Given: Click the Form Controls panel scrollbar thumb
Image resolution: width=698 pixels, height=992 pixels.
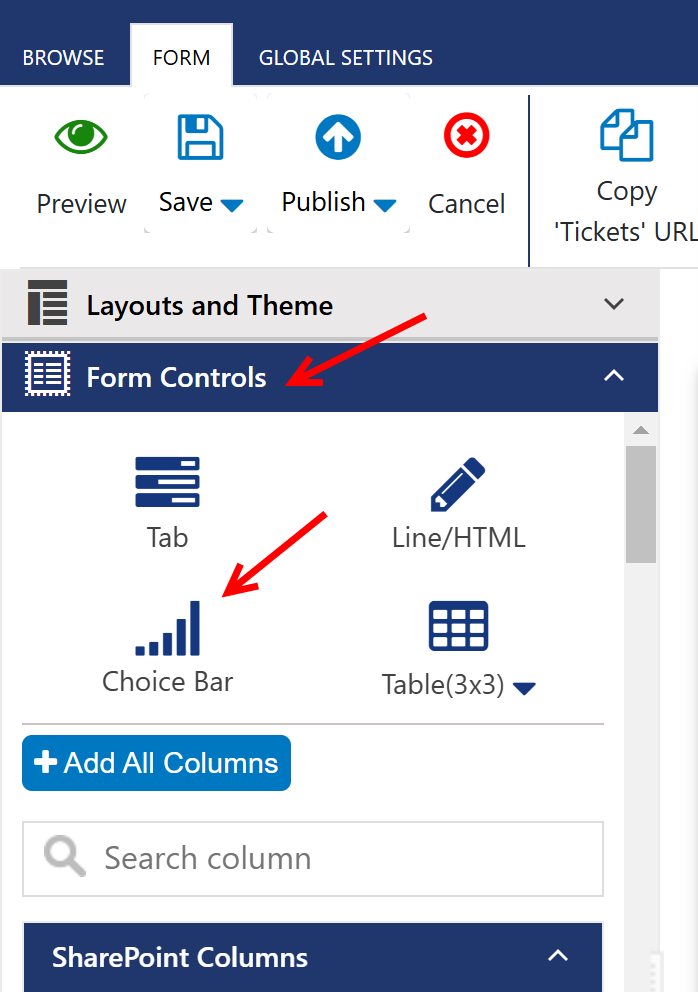Looking at the screenshot, I should [641, 503].
